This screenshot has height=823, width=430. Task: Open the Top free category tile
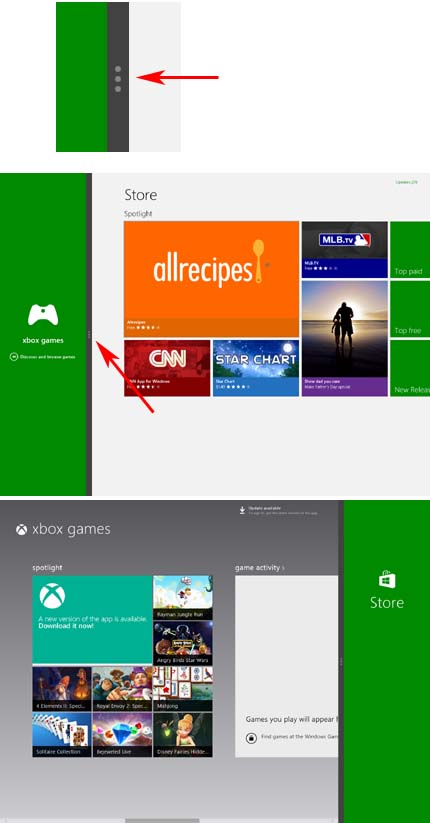pyautogui.click(x=410, y=309)
